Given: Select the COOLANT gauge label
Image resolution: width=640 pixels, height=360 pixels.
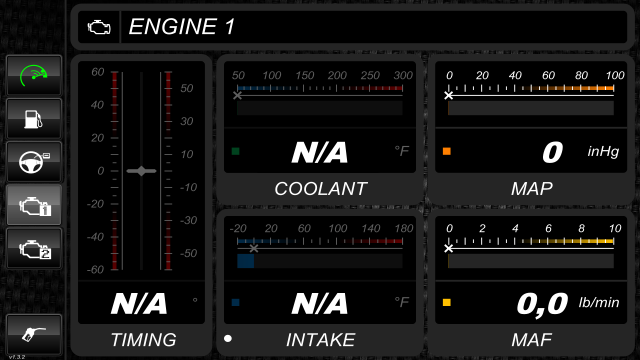Looking at the screenshot, I should coord(320,189).
